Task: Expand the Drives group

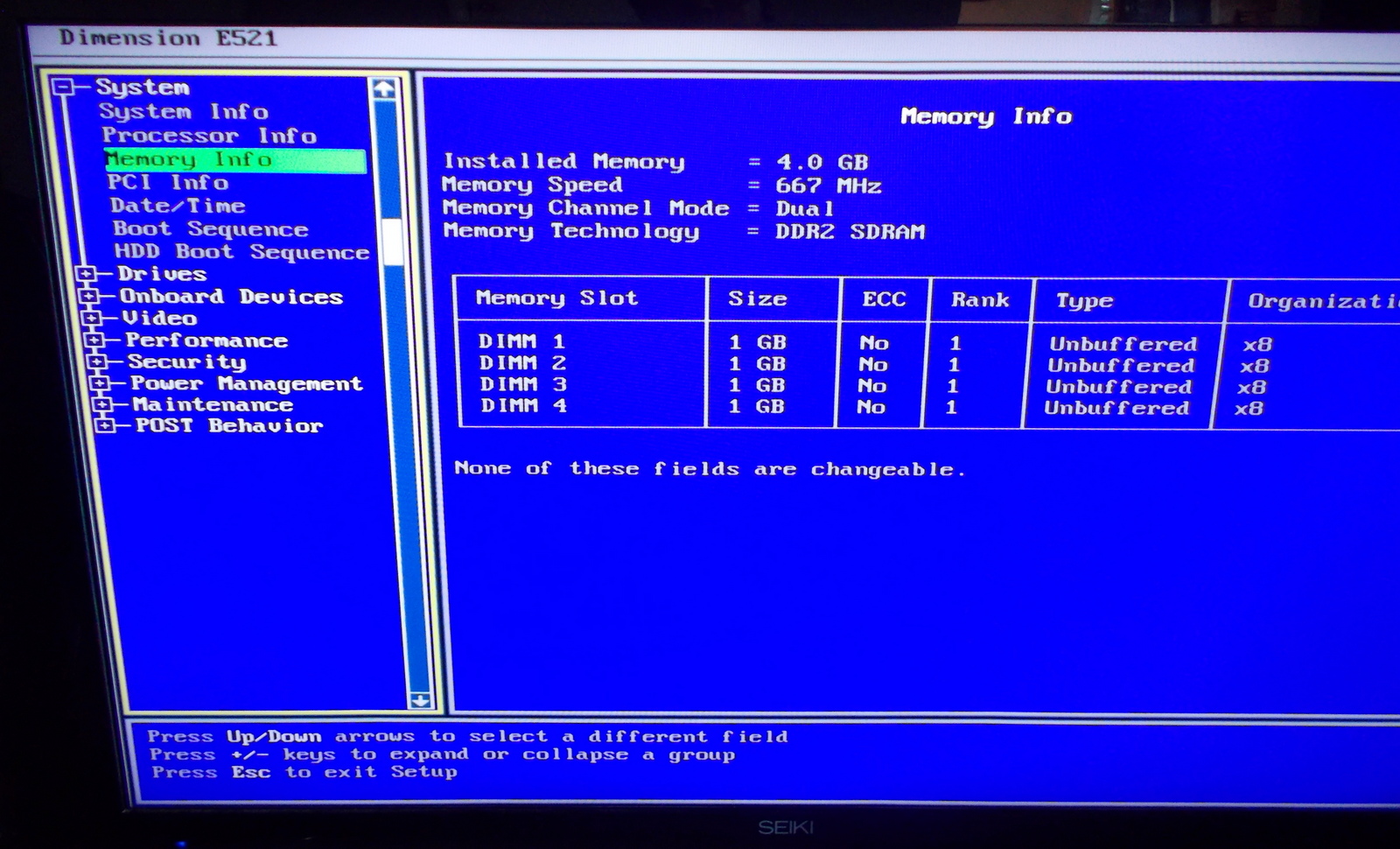Action: 86,274
